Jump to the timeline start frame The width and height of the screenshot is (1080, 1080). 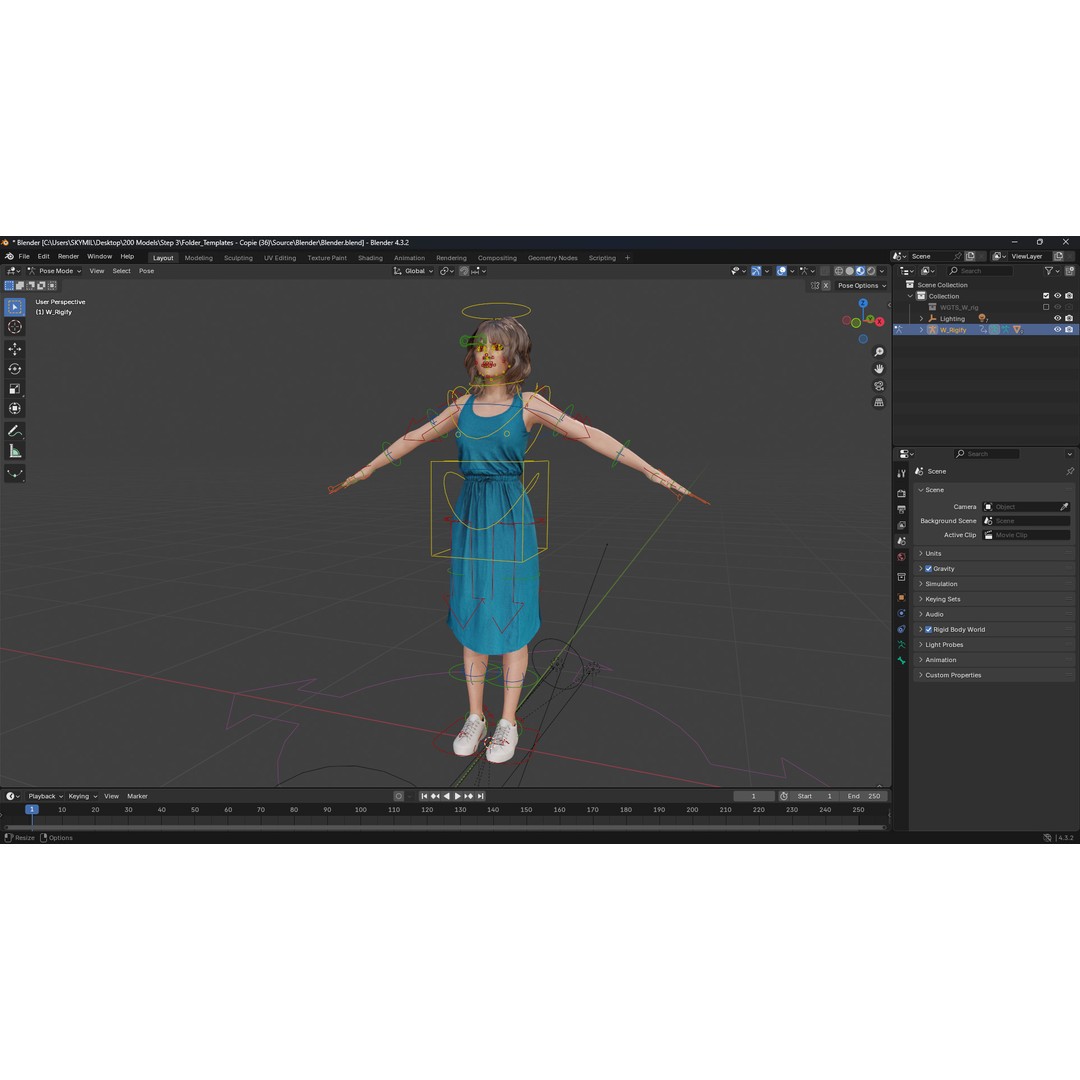coord(424,796)
